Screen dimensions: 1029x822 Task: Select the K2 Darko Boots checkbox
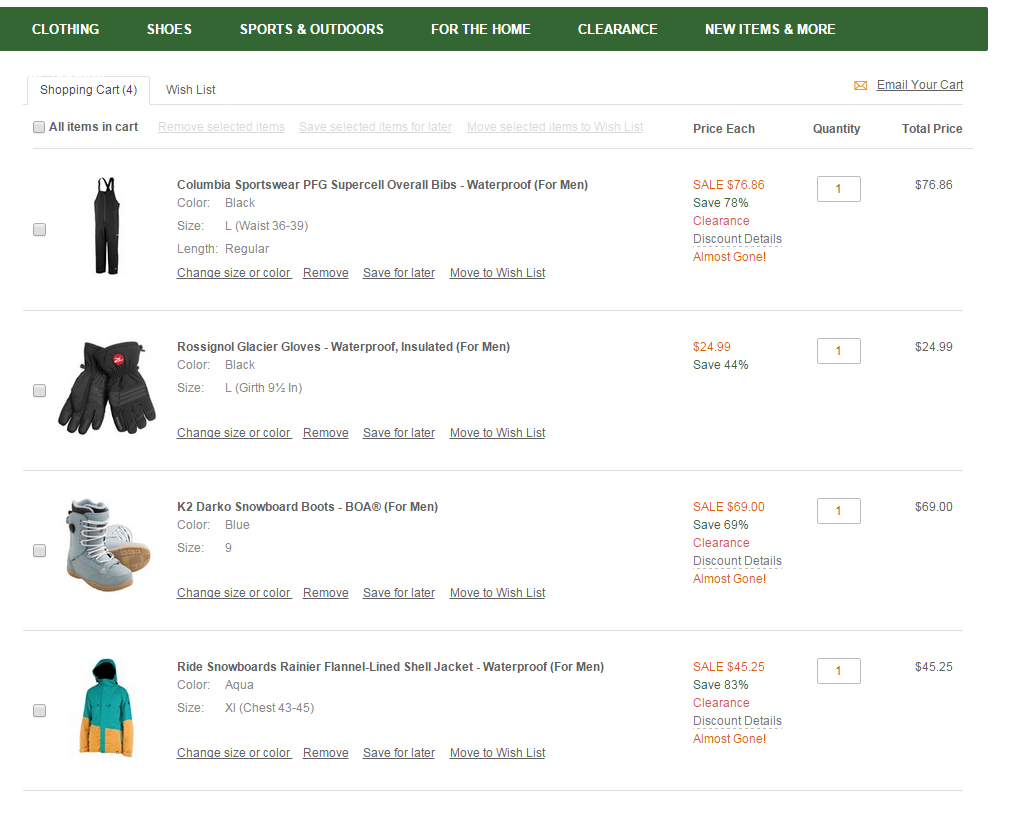coord(39,550)
